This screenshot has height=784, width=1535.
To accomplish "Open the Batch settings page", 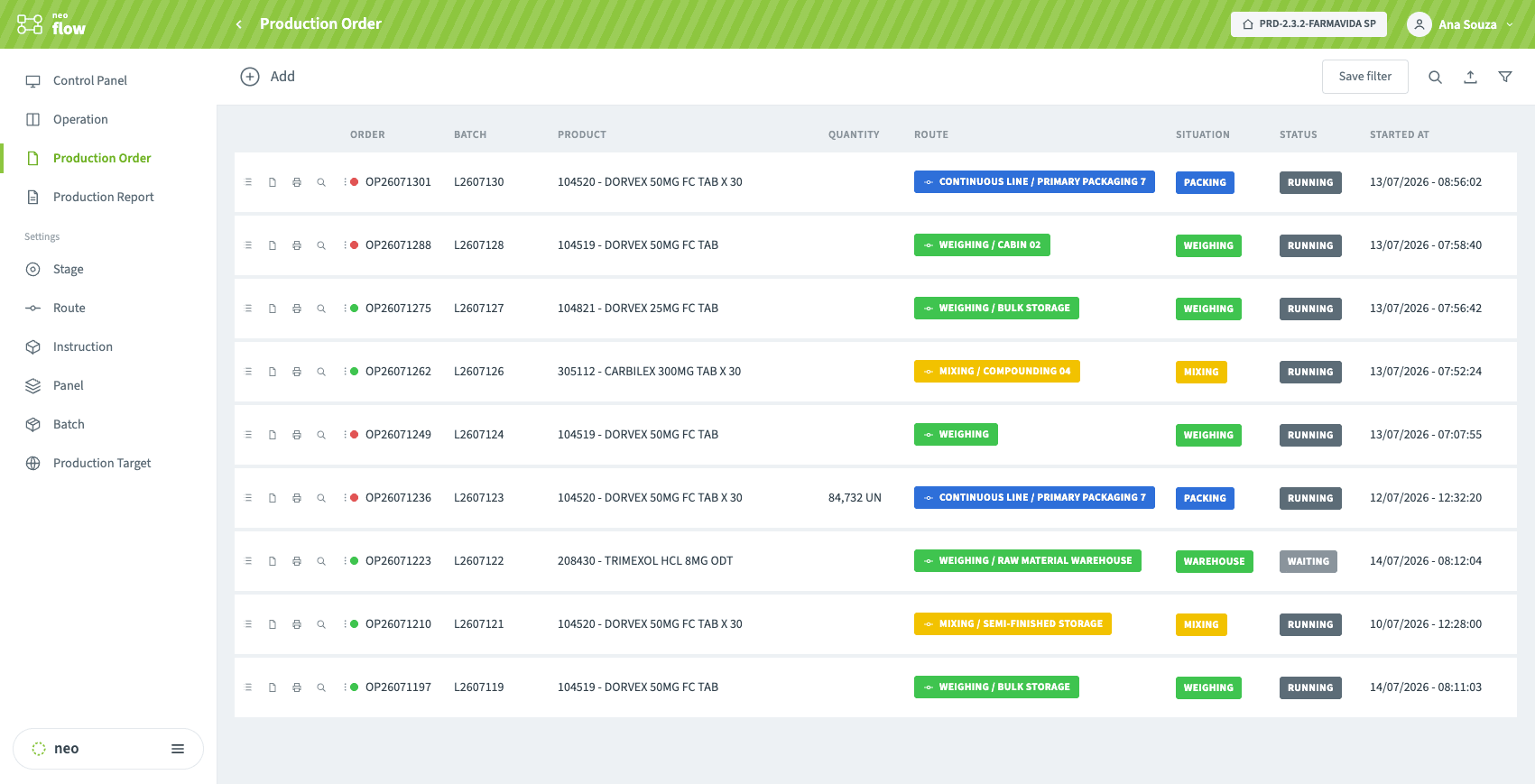I will 69,424.
